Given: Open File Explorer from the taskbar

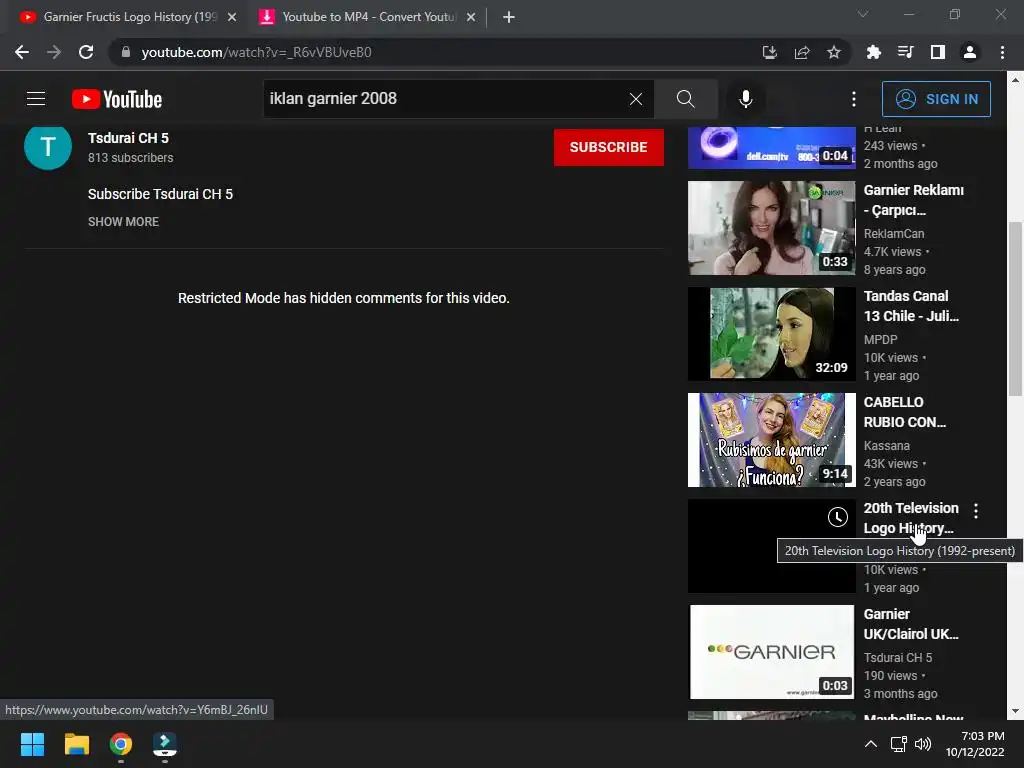Looking at the screenshot, I should 76,744.
